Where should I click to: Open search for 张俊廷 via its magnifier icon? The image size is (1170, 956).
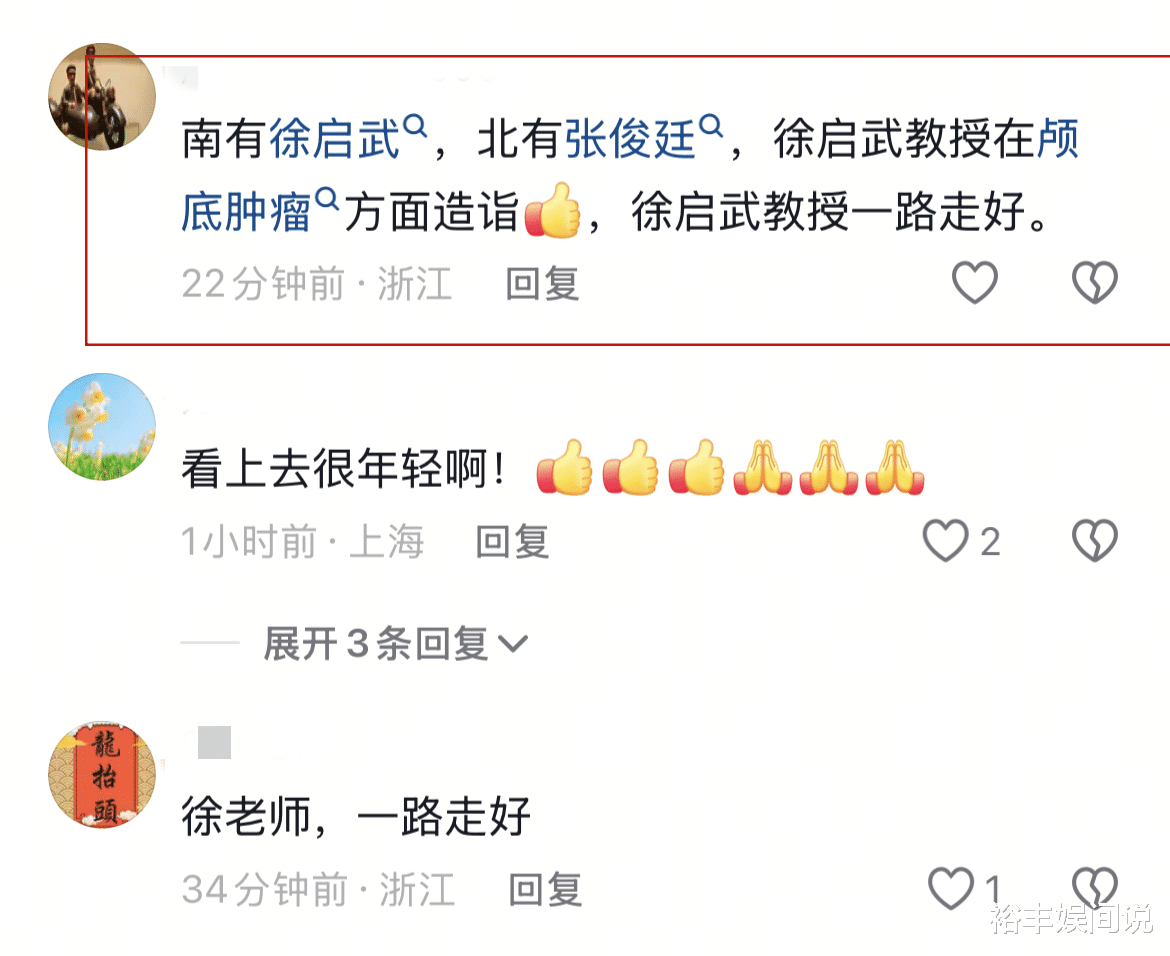pos(711,126)
